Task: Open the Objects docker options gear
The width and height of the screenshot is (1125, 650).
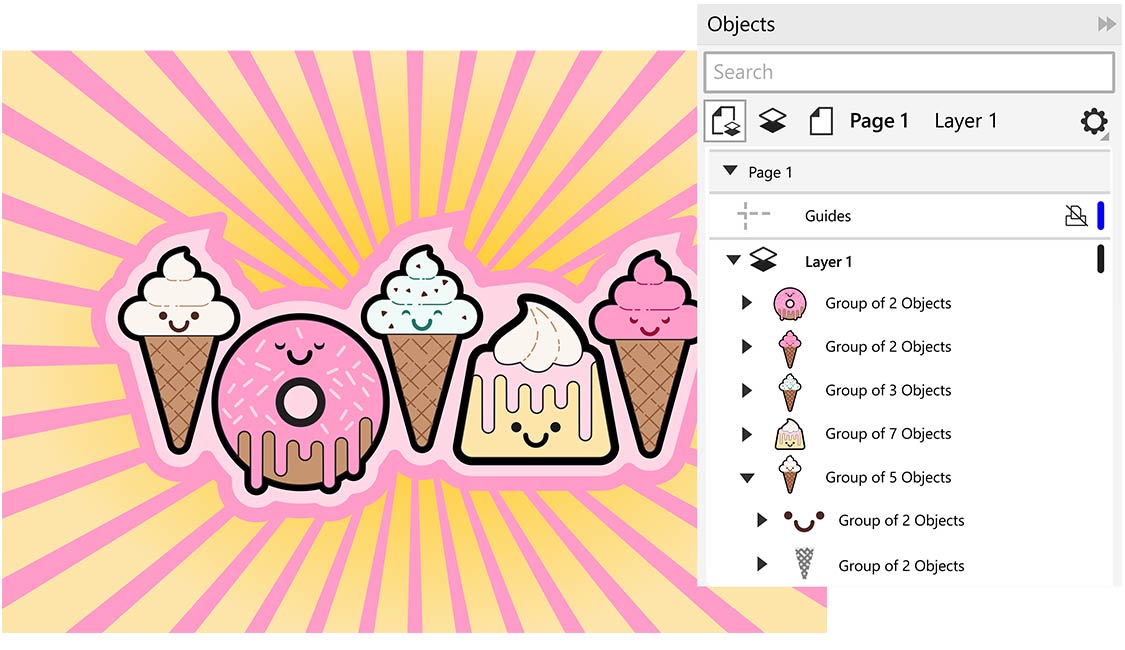Action: click(1093, 122)
